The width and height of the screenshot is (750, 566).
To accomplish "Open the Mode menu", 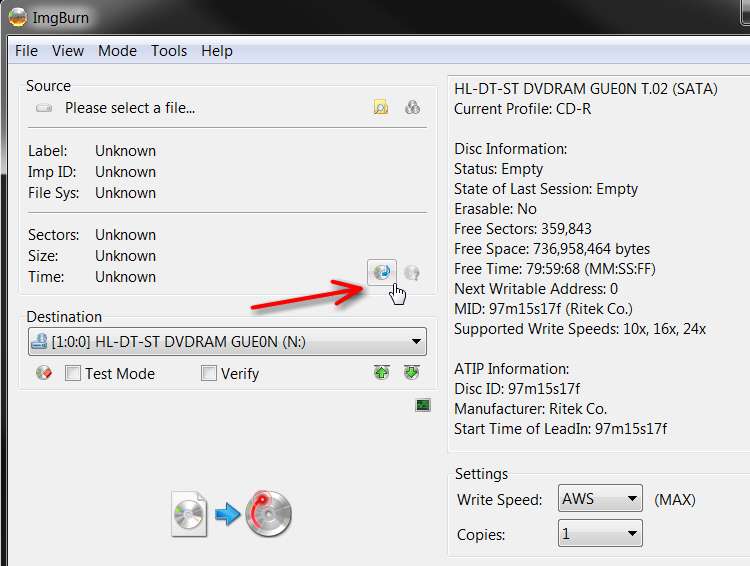I will [x=117, y=51].
